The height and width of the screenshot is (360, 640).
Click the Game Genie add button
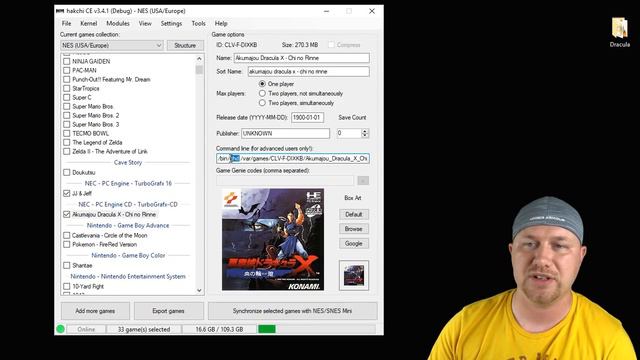363,180
